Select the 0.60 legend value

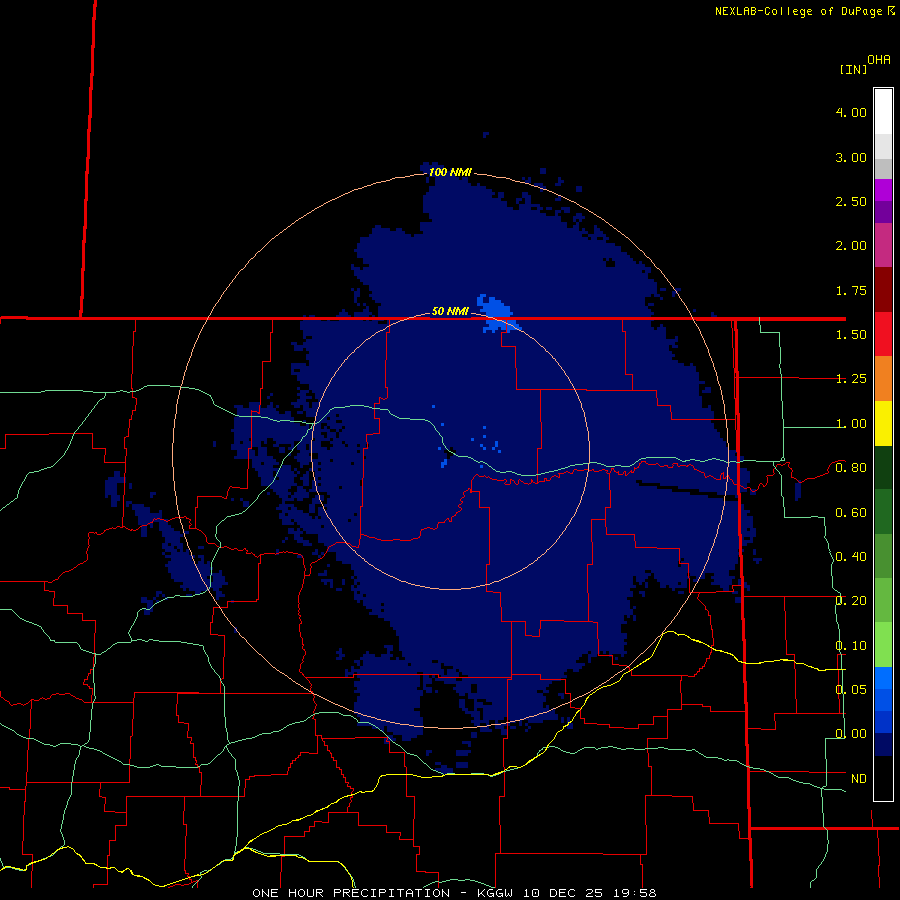[x=851, y=512]
